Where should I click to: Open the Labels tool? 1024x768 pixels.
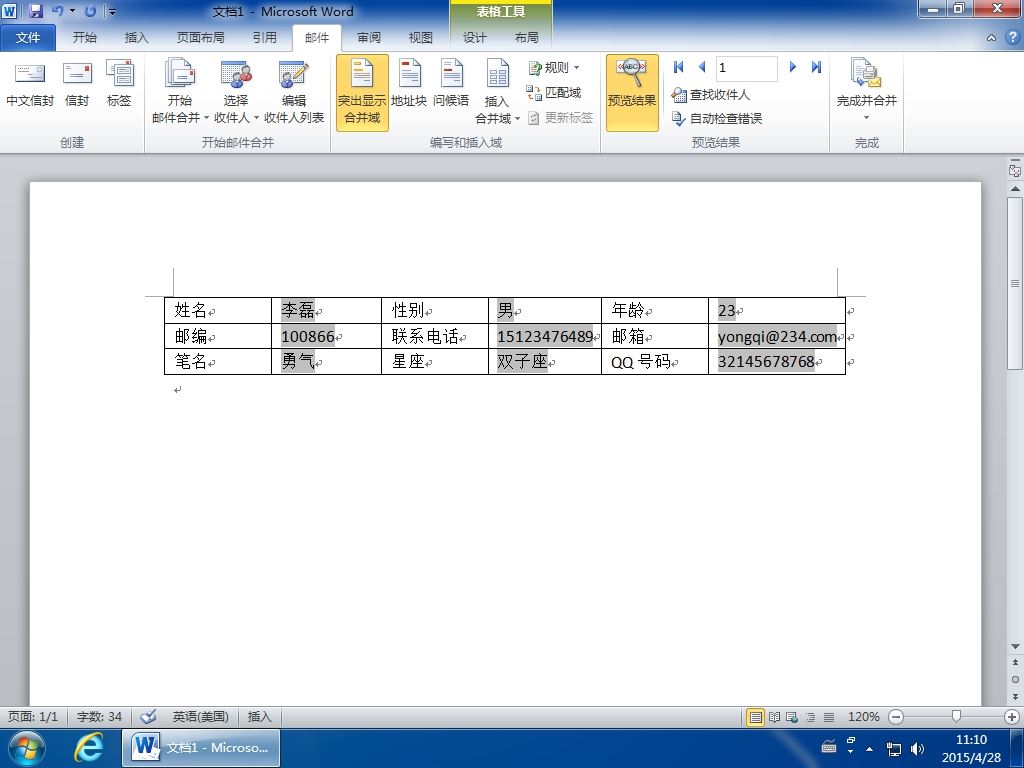[119, 85]
